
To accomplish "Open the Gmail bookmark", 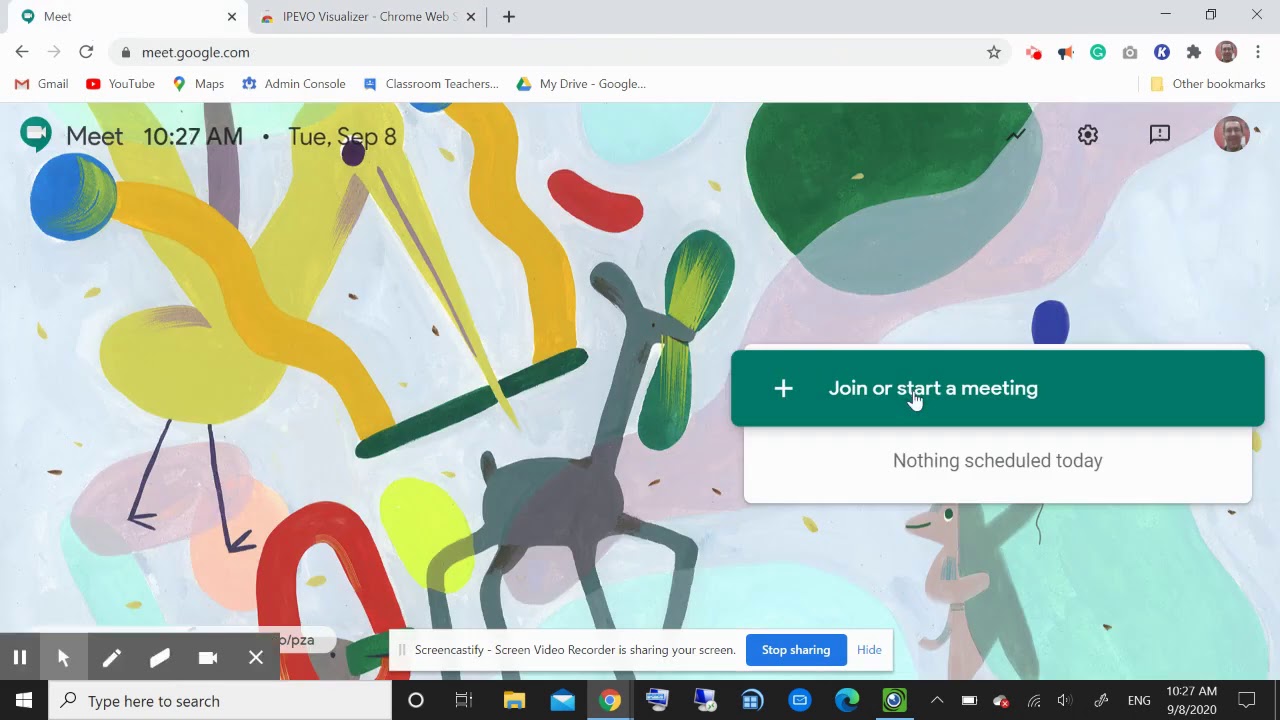I will (x=42, y=84).
